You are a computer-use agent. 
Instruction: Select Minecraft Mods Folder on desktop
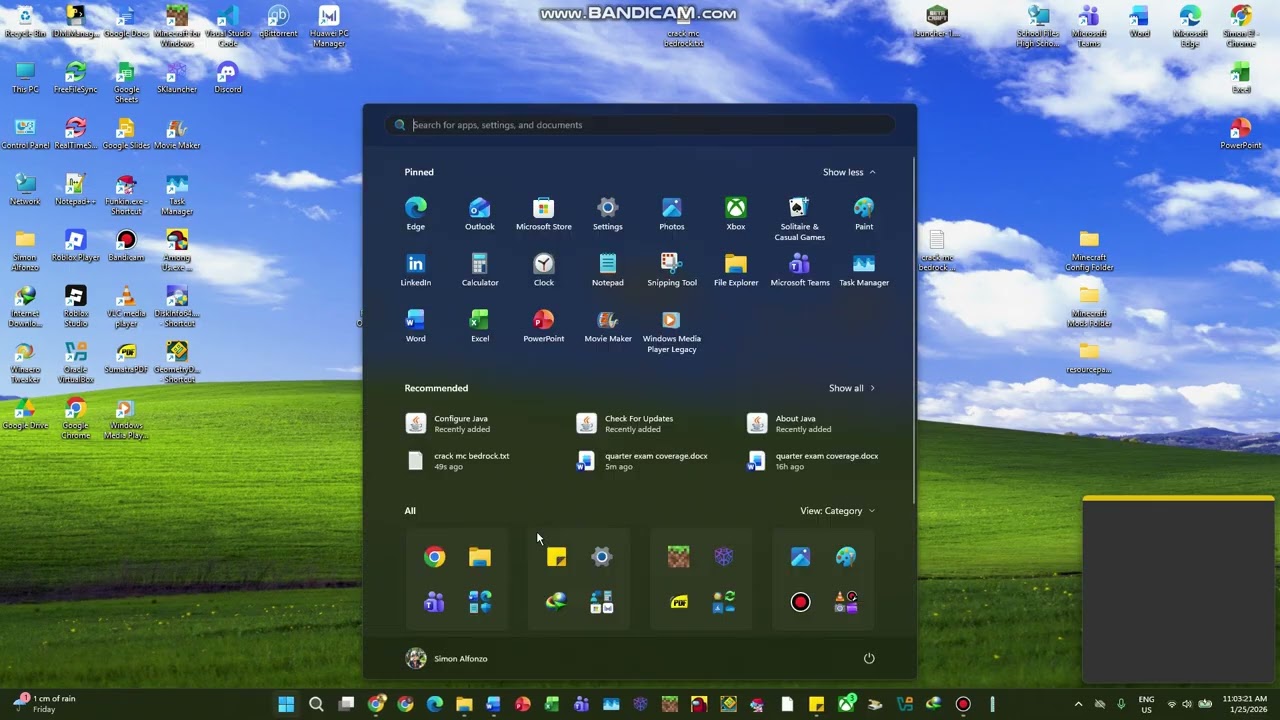click(1089, 306)
